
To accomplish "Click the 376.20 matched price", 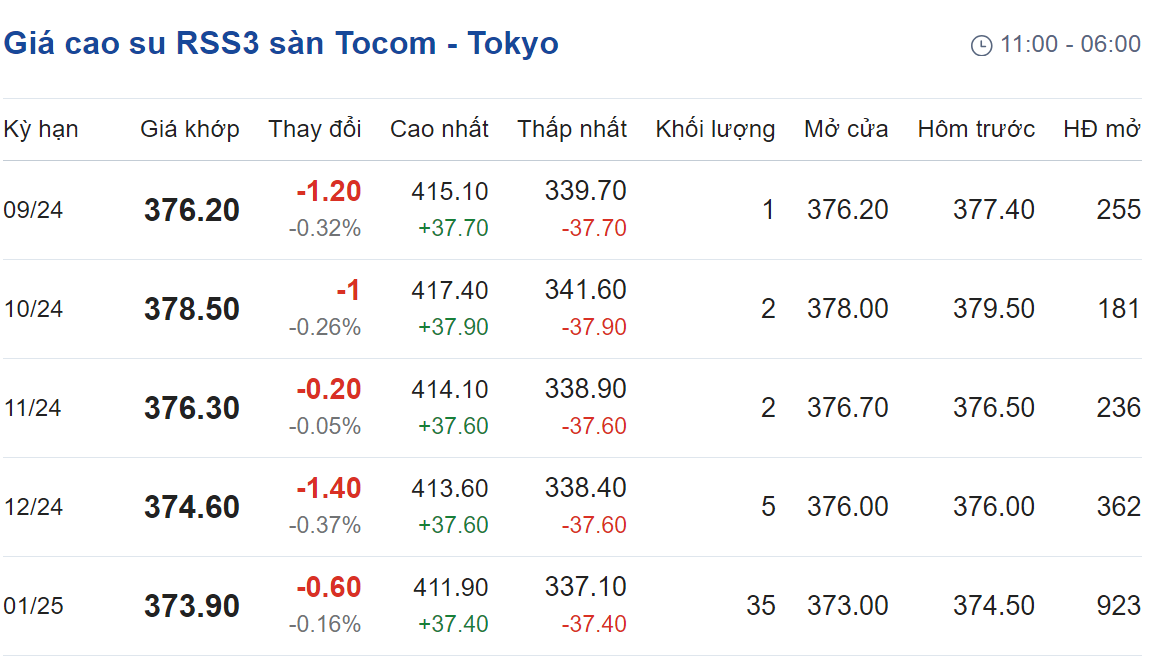I will [x=192, y=210].
